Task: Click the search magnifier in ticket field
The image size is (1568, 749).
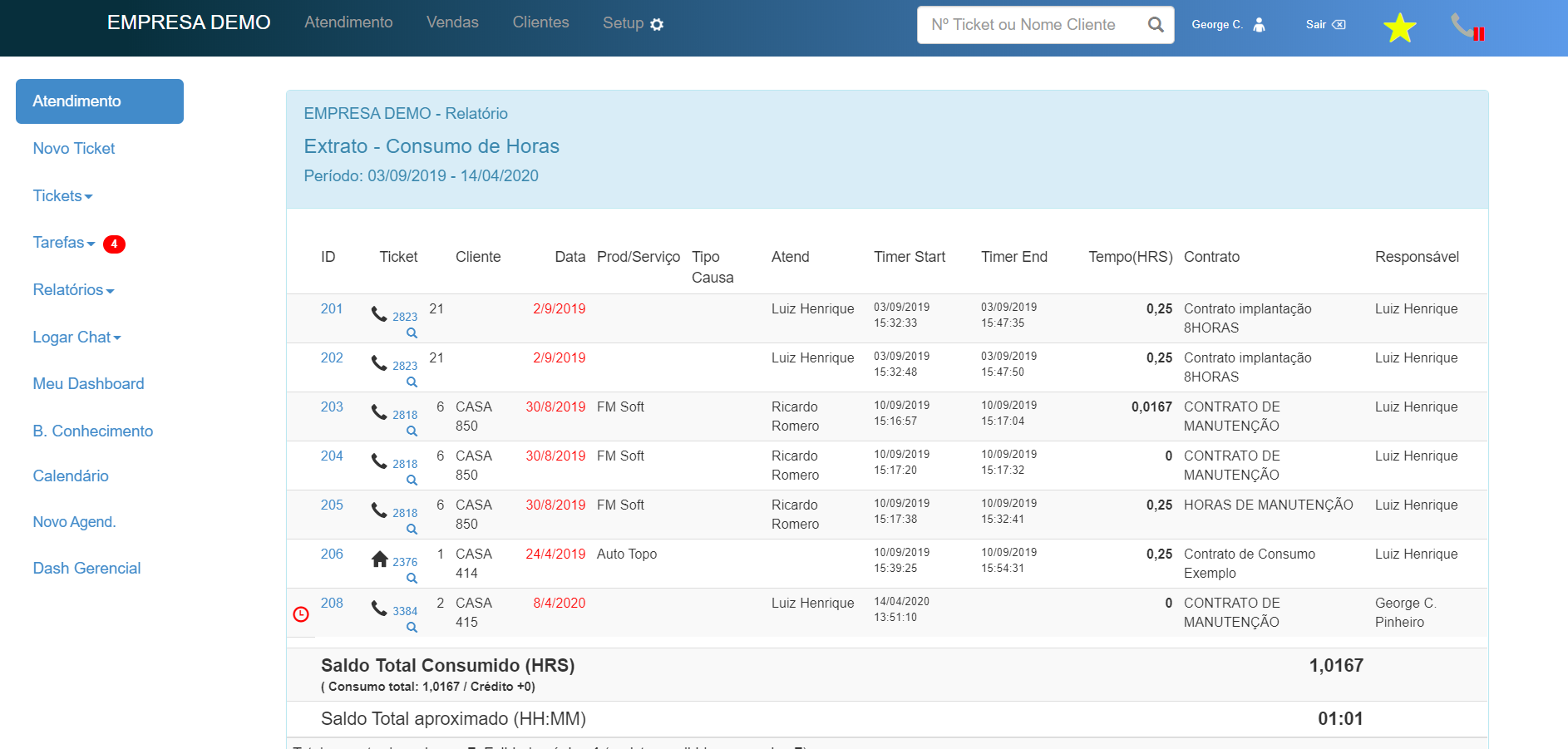Action: point(1156,25)
